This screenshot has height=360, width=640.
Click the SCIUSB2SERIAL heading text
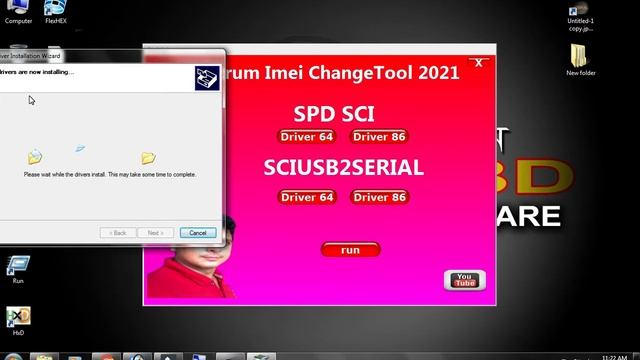click(343, 168)
